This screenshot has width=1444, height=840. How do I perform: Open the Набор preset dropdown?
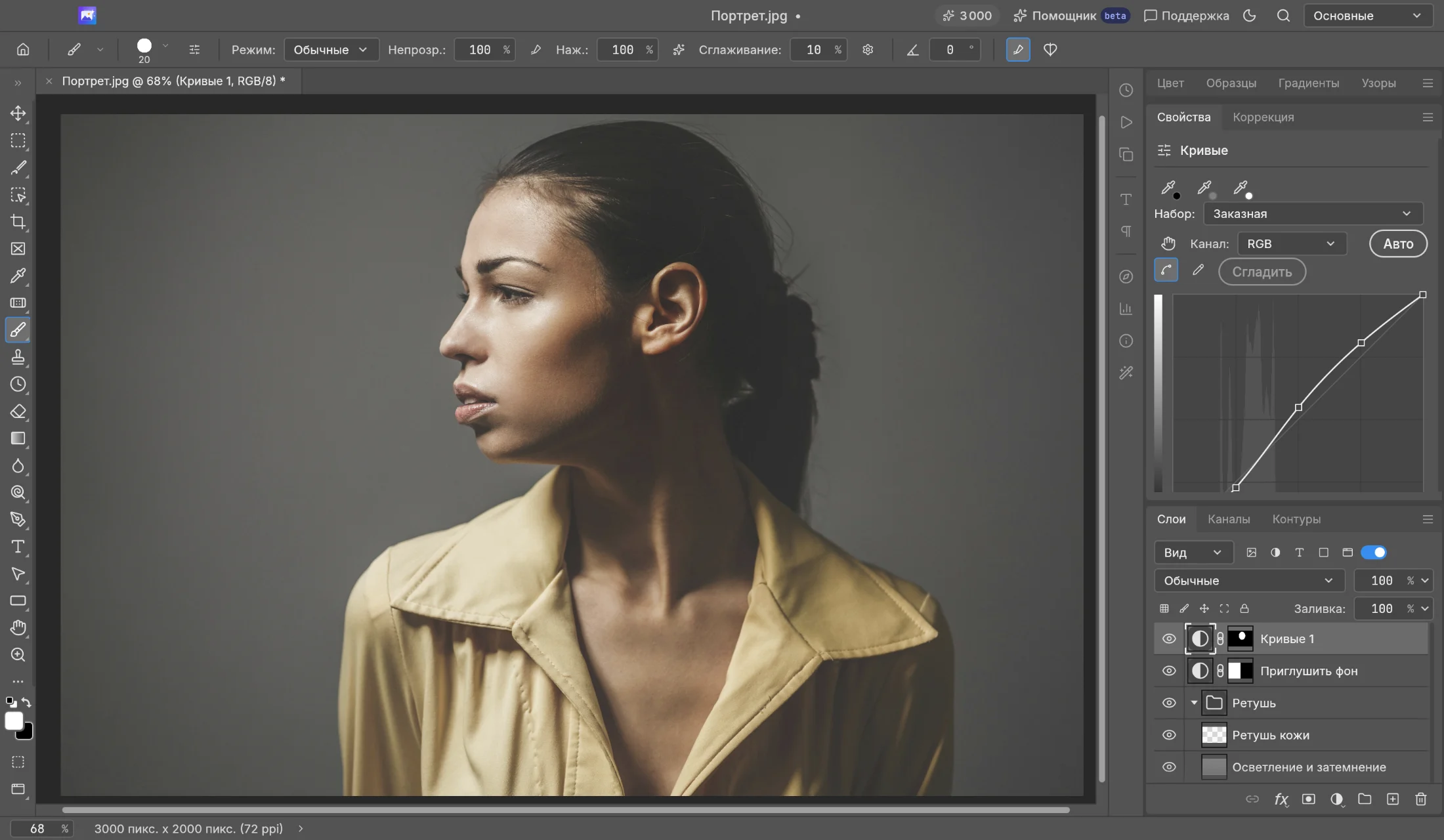point(1313,214)
